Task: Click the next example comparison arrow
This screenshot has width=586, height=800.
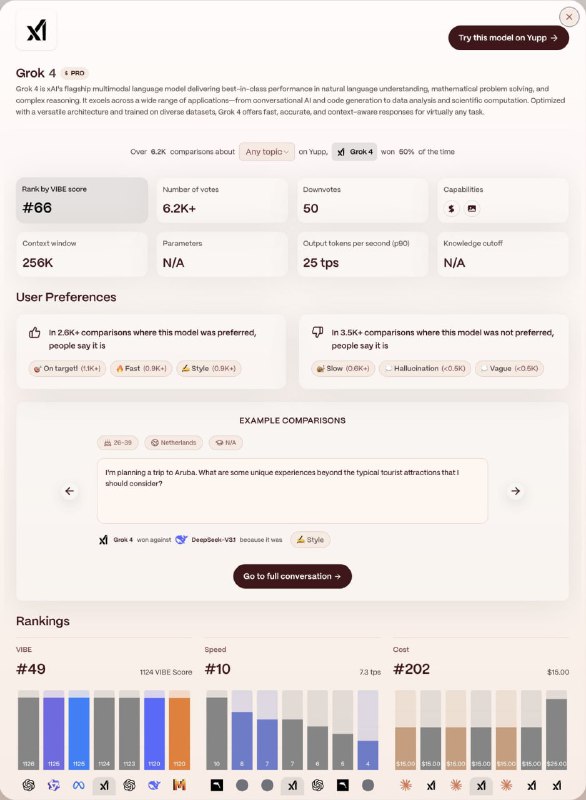Action: [515, 491]
